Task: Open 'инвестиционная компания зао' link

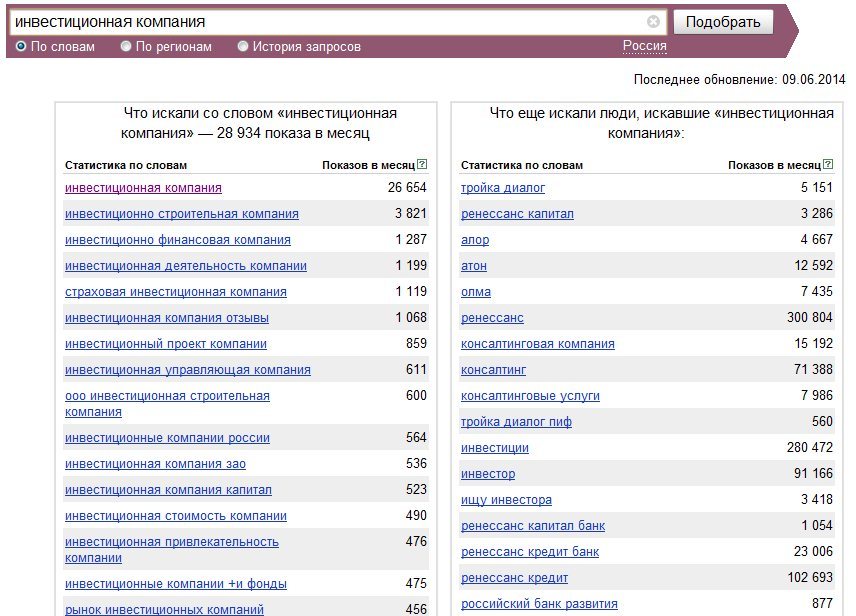Action: pos(155,464)
